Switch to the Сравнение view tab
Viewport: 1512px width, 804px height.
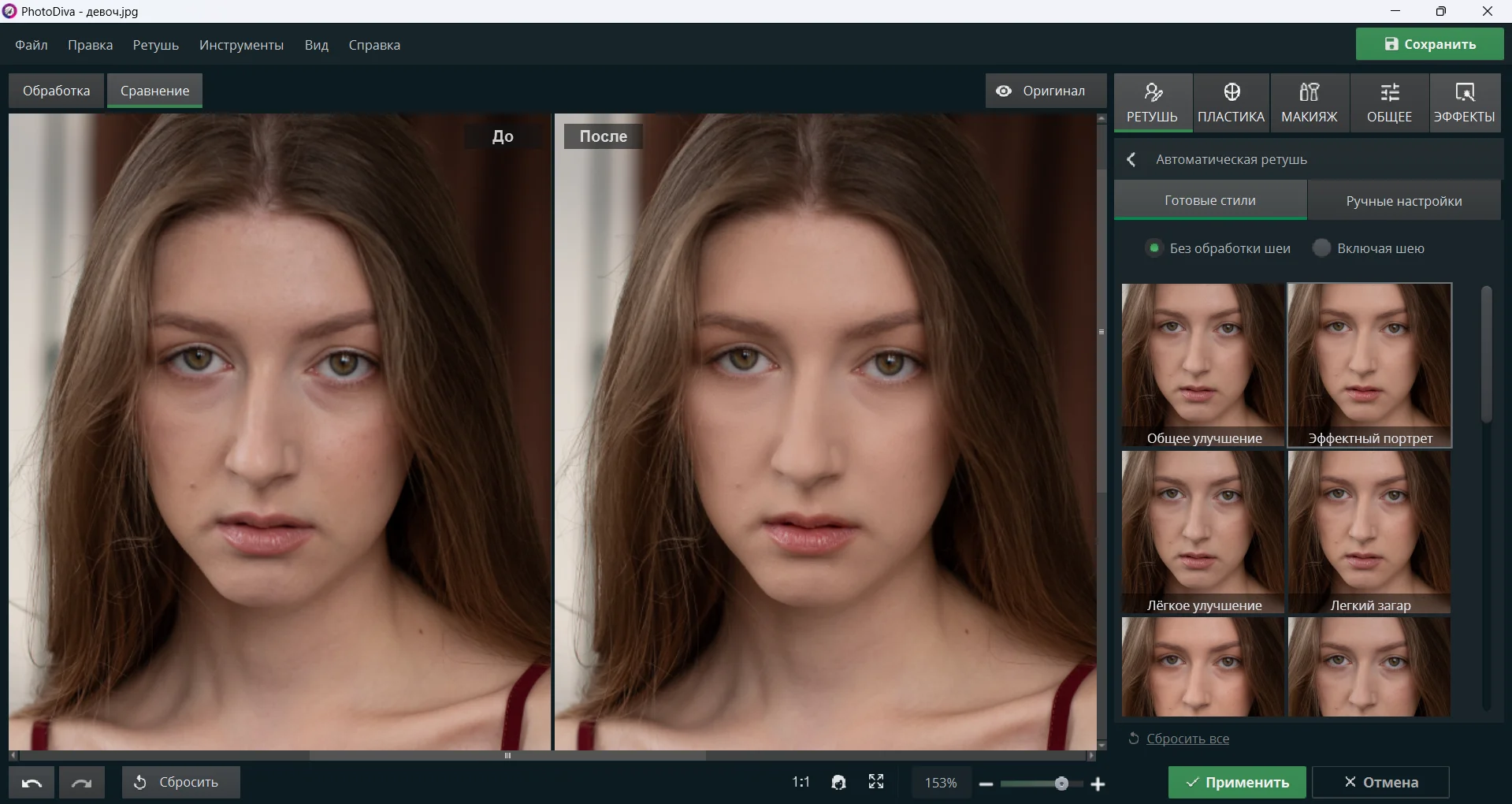click(x=154, y=91)
